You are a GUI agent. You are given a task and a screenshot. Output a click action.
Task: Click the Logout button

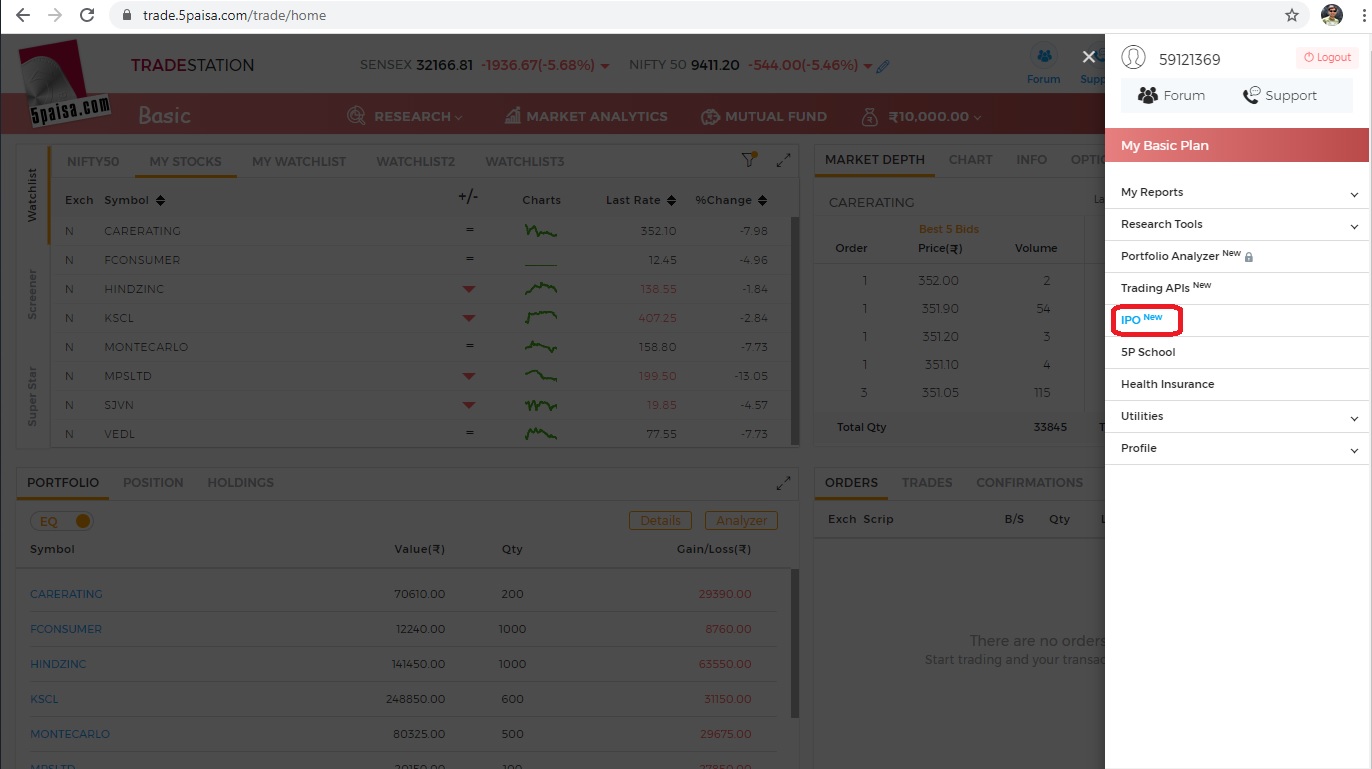(x=1328, y=58)
